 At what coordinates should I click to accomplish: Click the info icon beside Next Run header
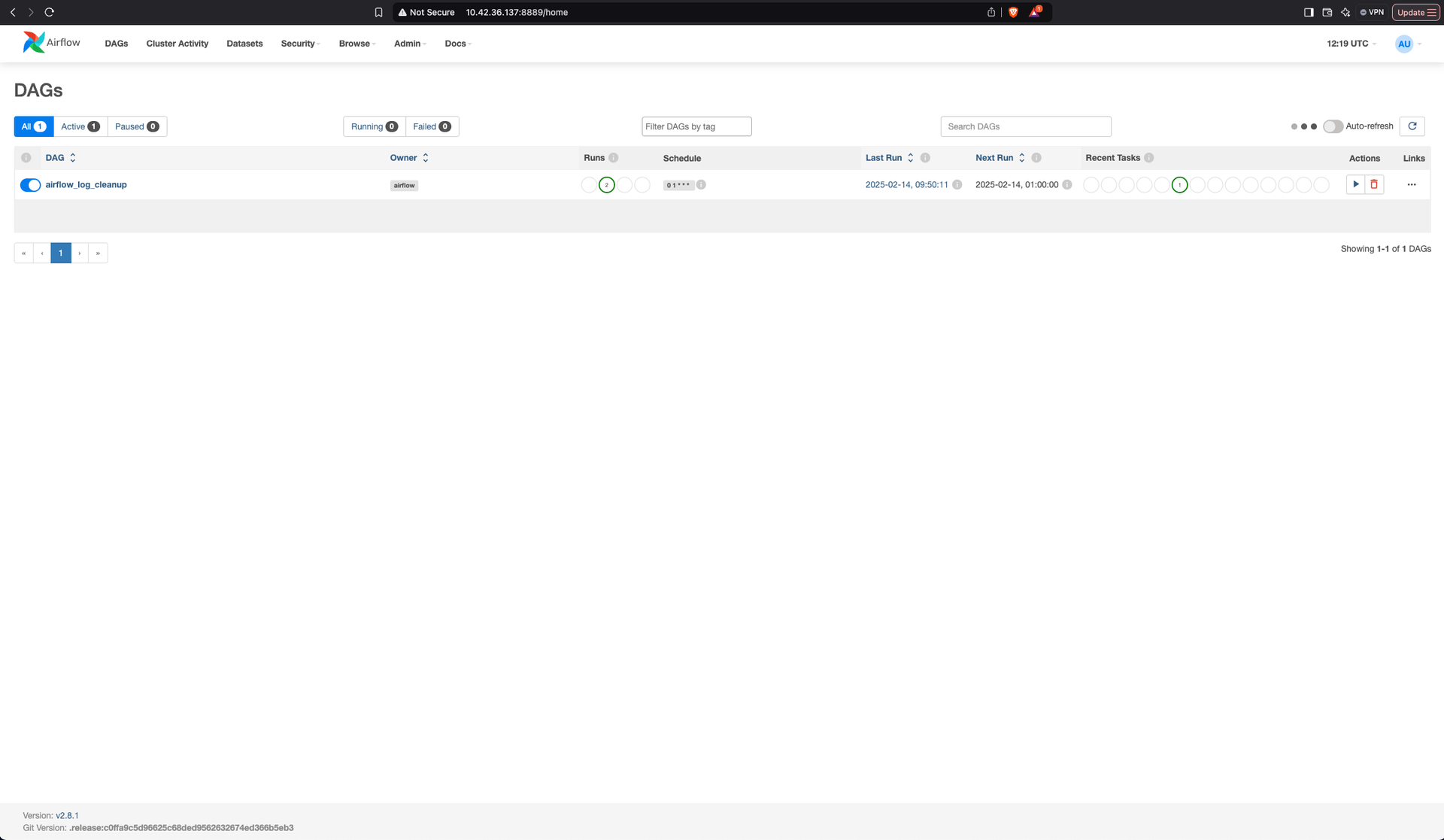(x=1036, y=158)
